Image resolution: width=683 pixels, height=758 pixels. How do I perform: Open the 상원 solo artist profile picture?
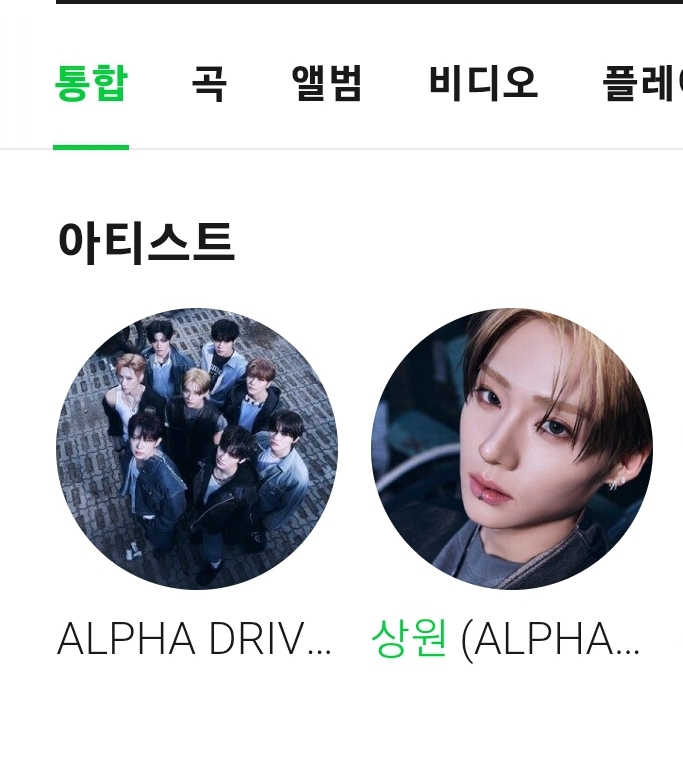tap(512, 449)
